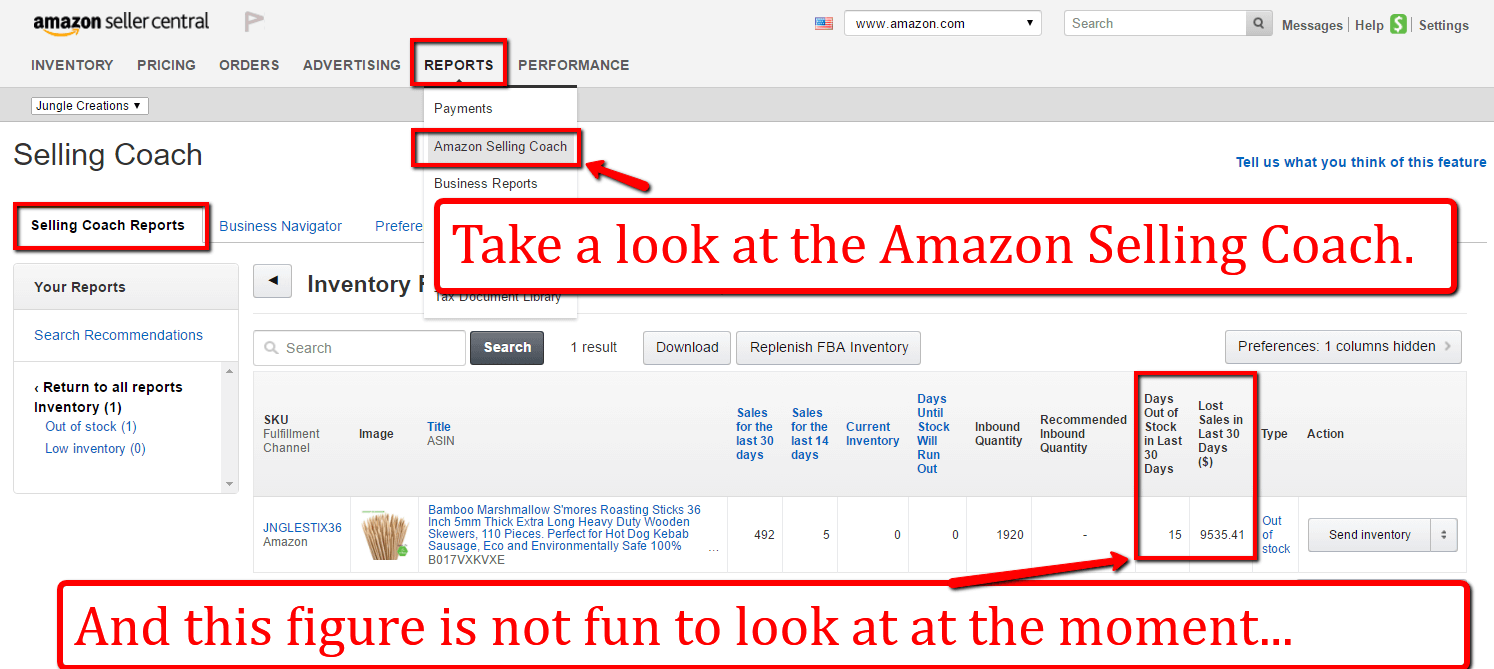Click the 492 sales value

point(764,535)
